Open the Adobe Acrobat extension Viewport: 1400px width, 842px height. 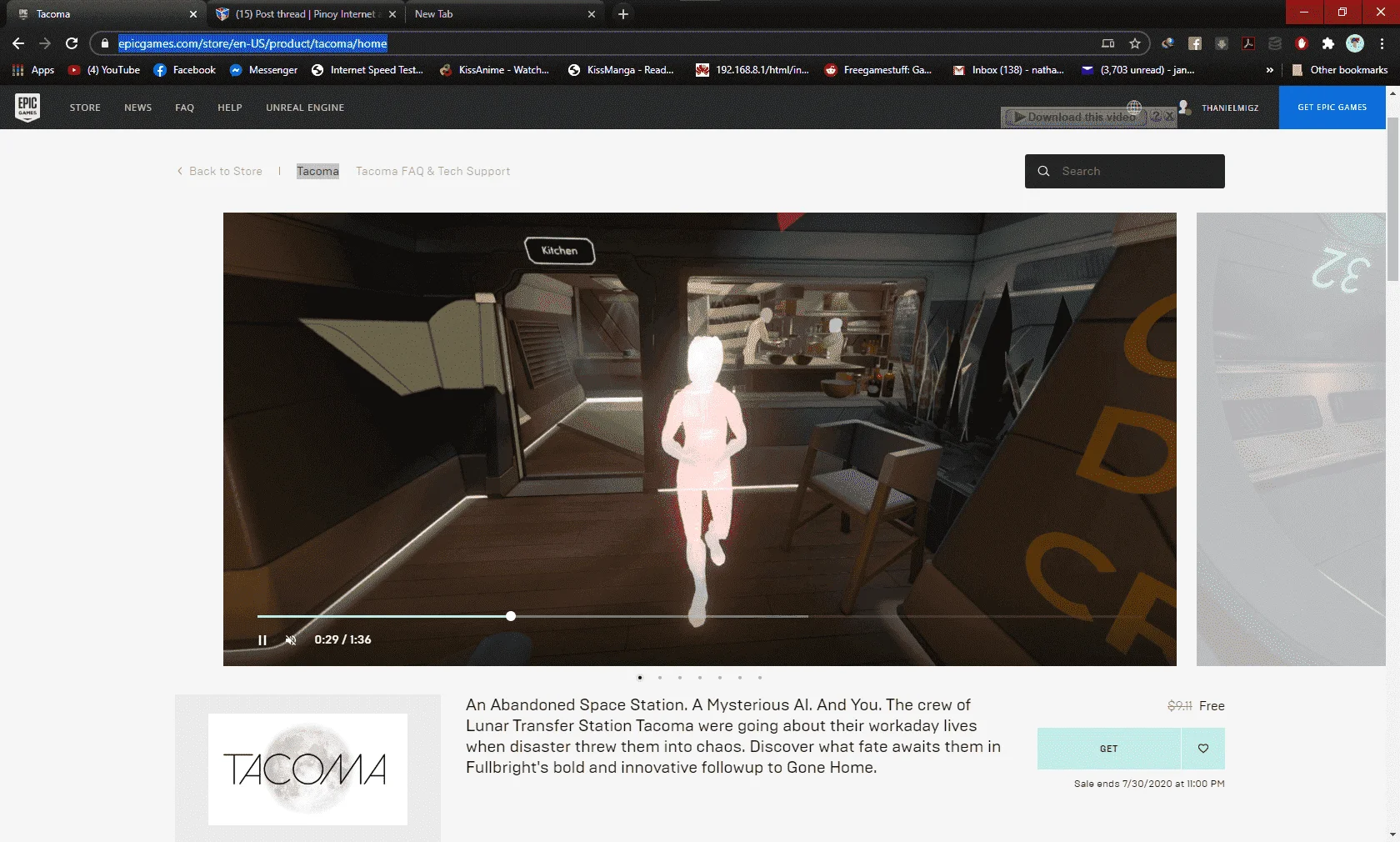click(x=1248, y=43)
